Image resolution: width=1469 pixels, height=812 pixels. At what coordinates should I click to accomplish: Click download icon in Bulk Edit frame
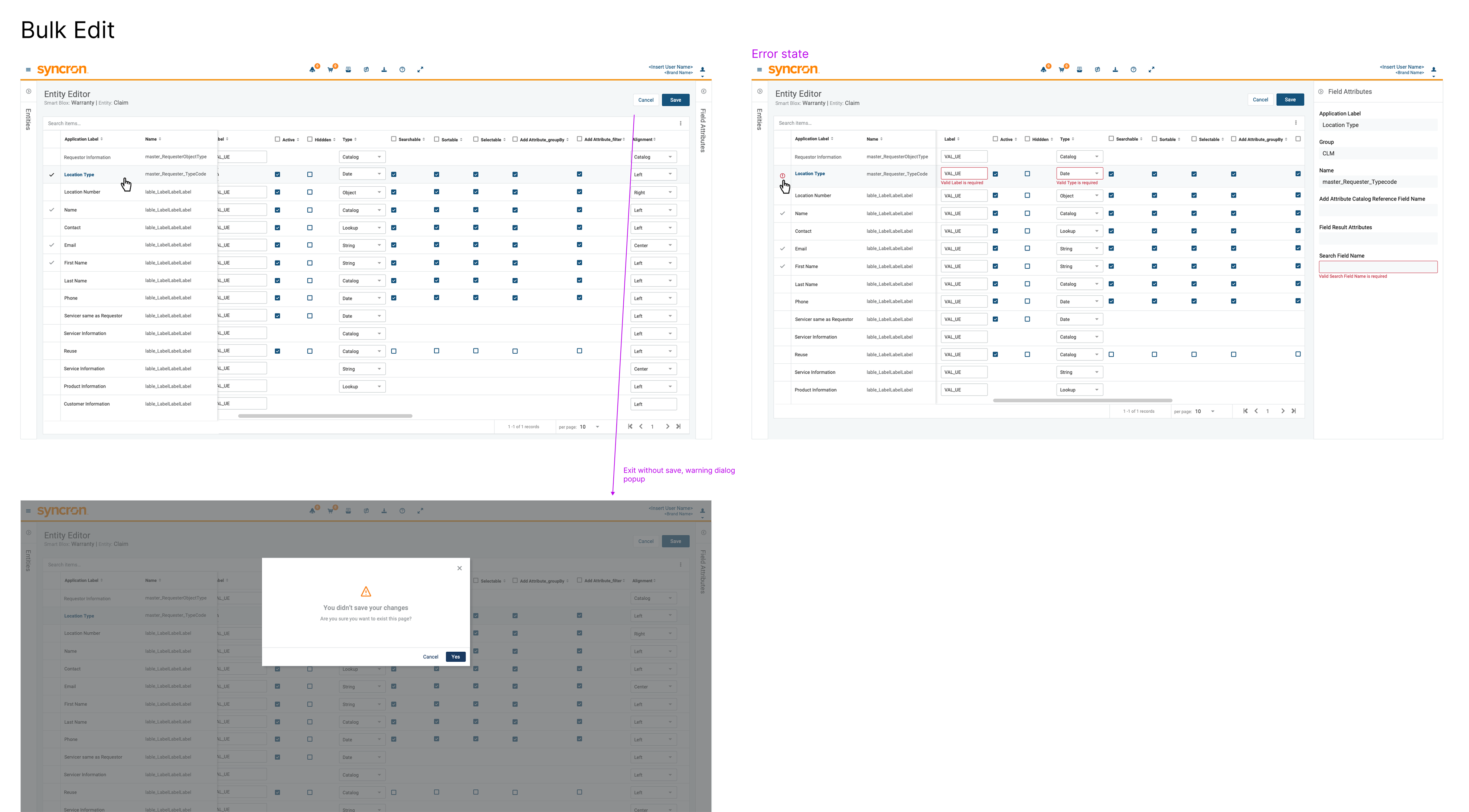click(384, 69)
